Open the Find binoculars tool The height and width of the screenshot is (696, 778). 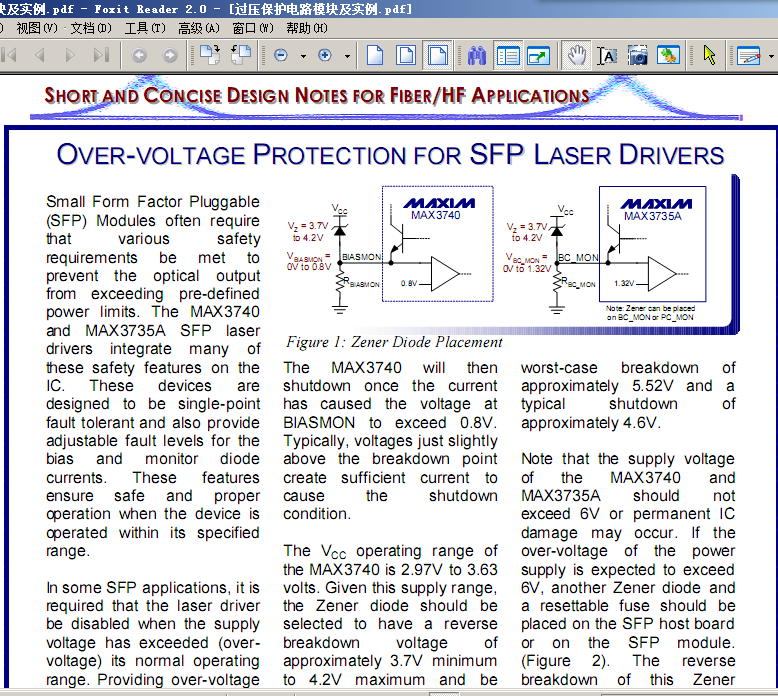click(x=477, y=56)
